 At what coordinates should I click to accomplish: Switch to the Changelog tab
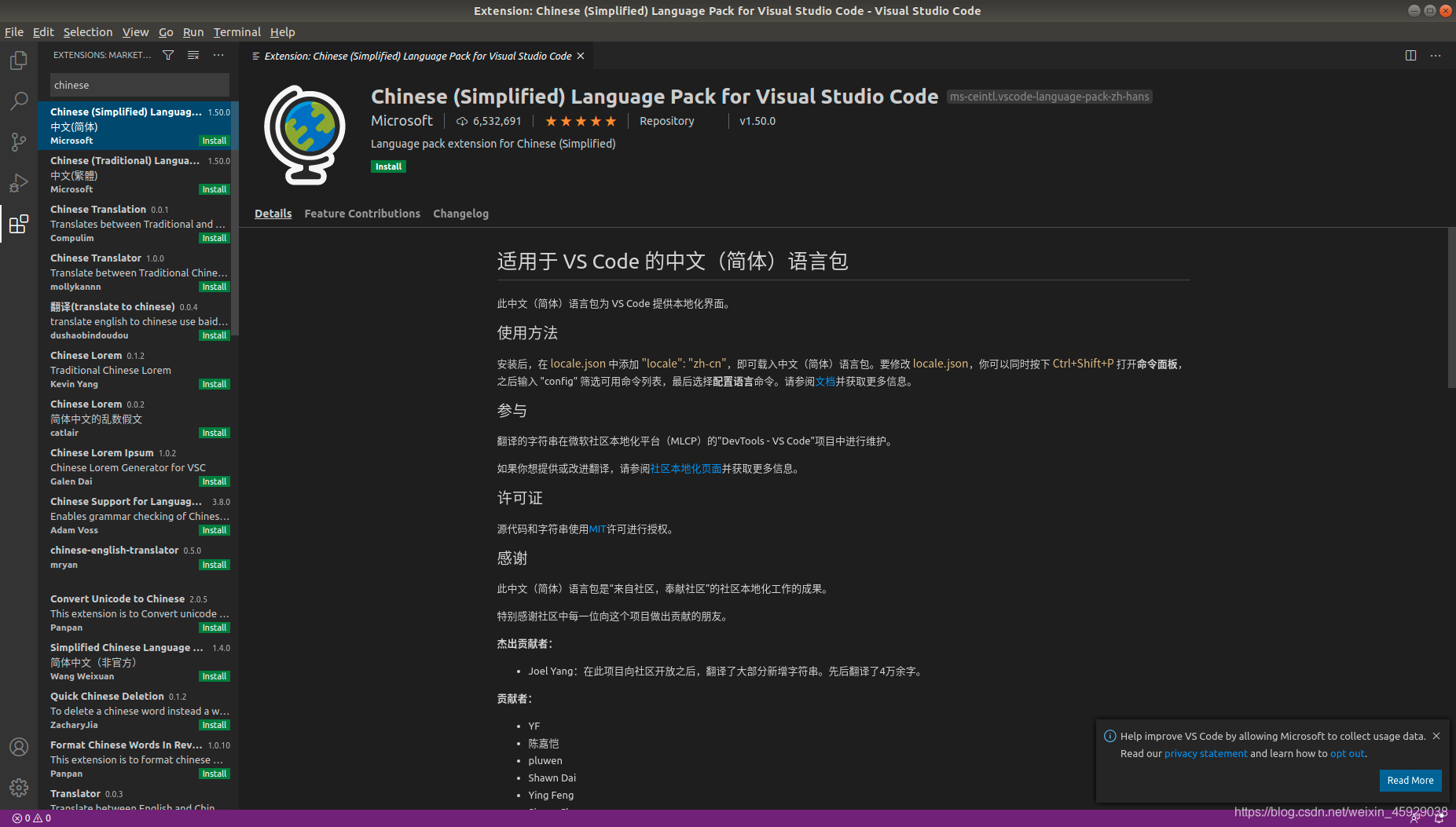tap(460, 214)
